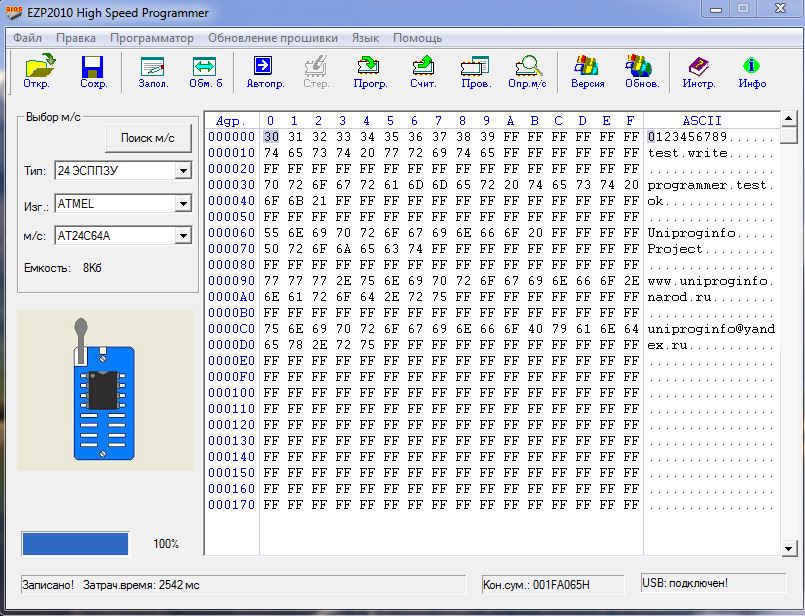Image resolution: width=805 pixels, height=616 pixels.
Task: Save the buffer with the Сохр. icon
Action: (93, 72)
